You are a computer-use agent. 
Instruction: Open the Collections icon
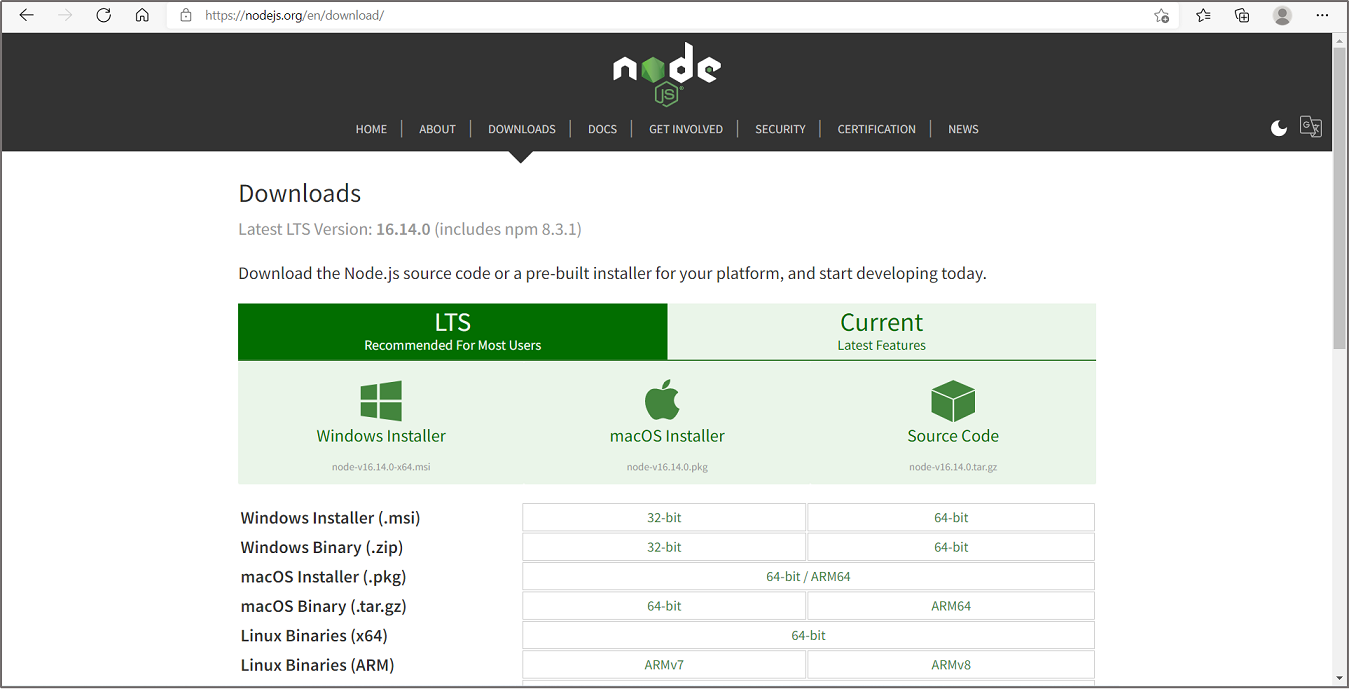point(1242,16)
